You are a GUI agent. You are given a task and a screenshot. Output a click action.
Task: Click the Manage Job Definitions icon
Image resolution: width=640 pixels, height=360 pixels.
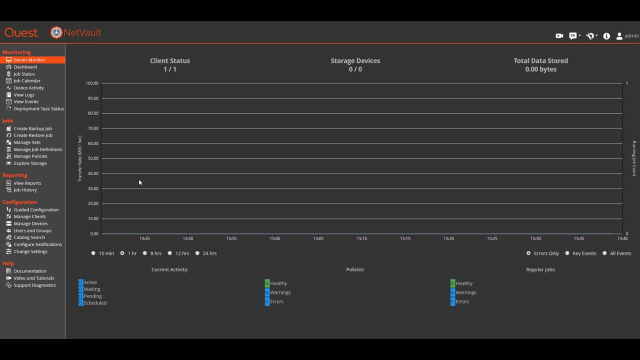(9, 149)
